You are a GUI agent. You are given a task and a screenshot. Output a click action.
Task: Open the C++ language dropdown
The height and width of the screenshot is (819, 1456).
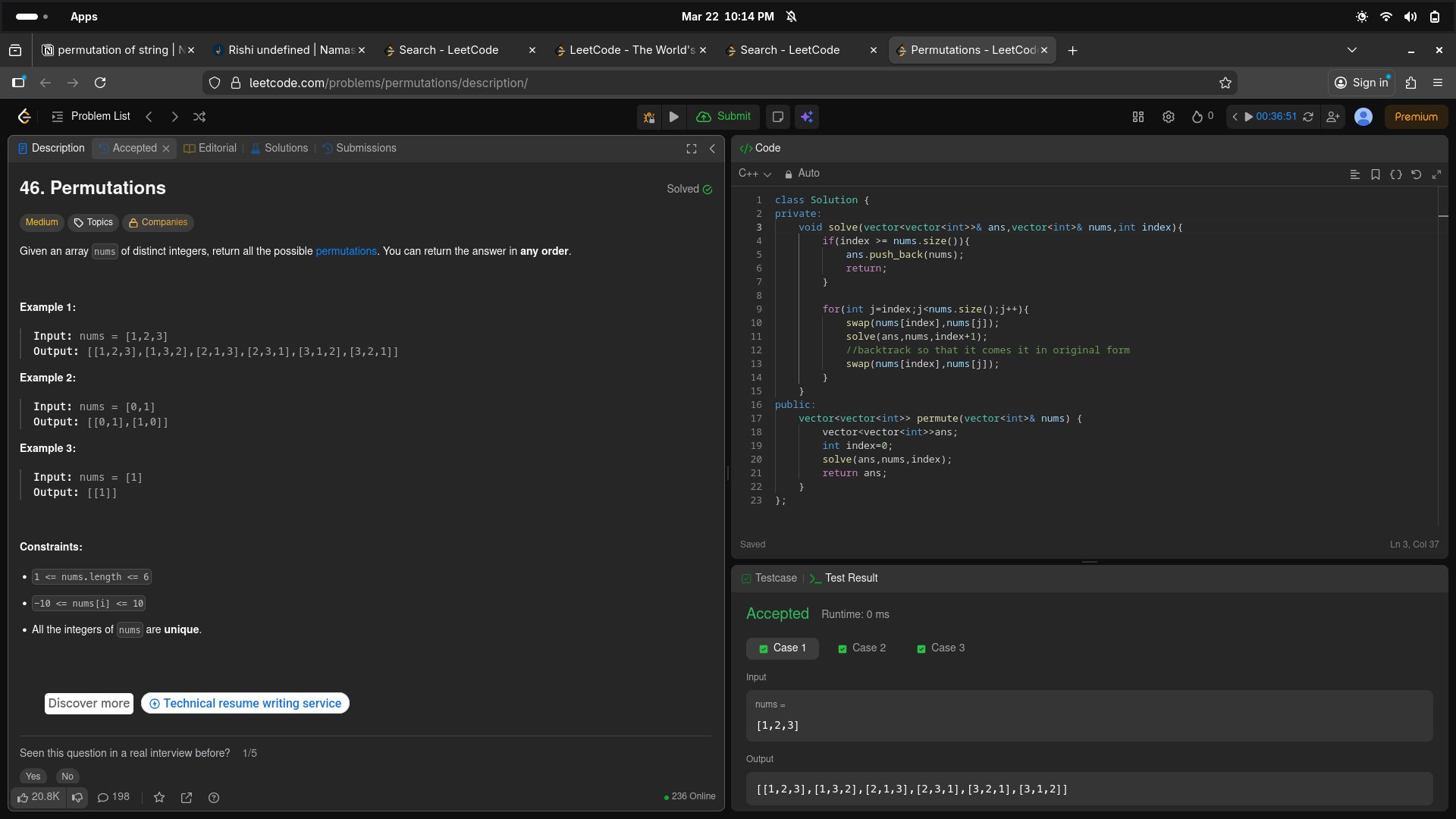[x=755, y=174]
